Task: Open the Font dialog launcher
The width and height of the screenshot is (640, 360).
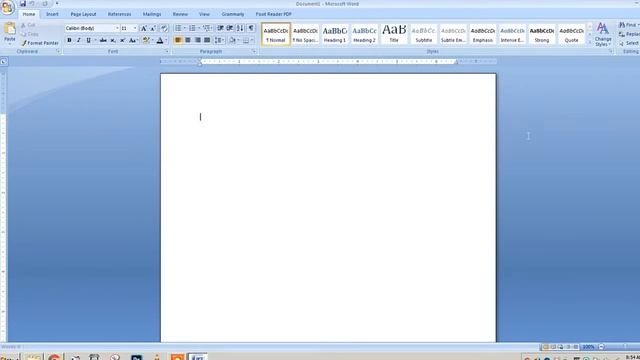Action: tap(167, 52)
